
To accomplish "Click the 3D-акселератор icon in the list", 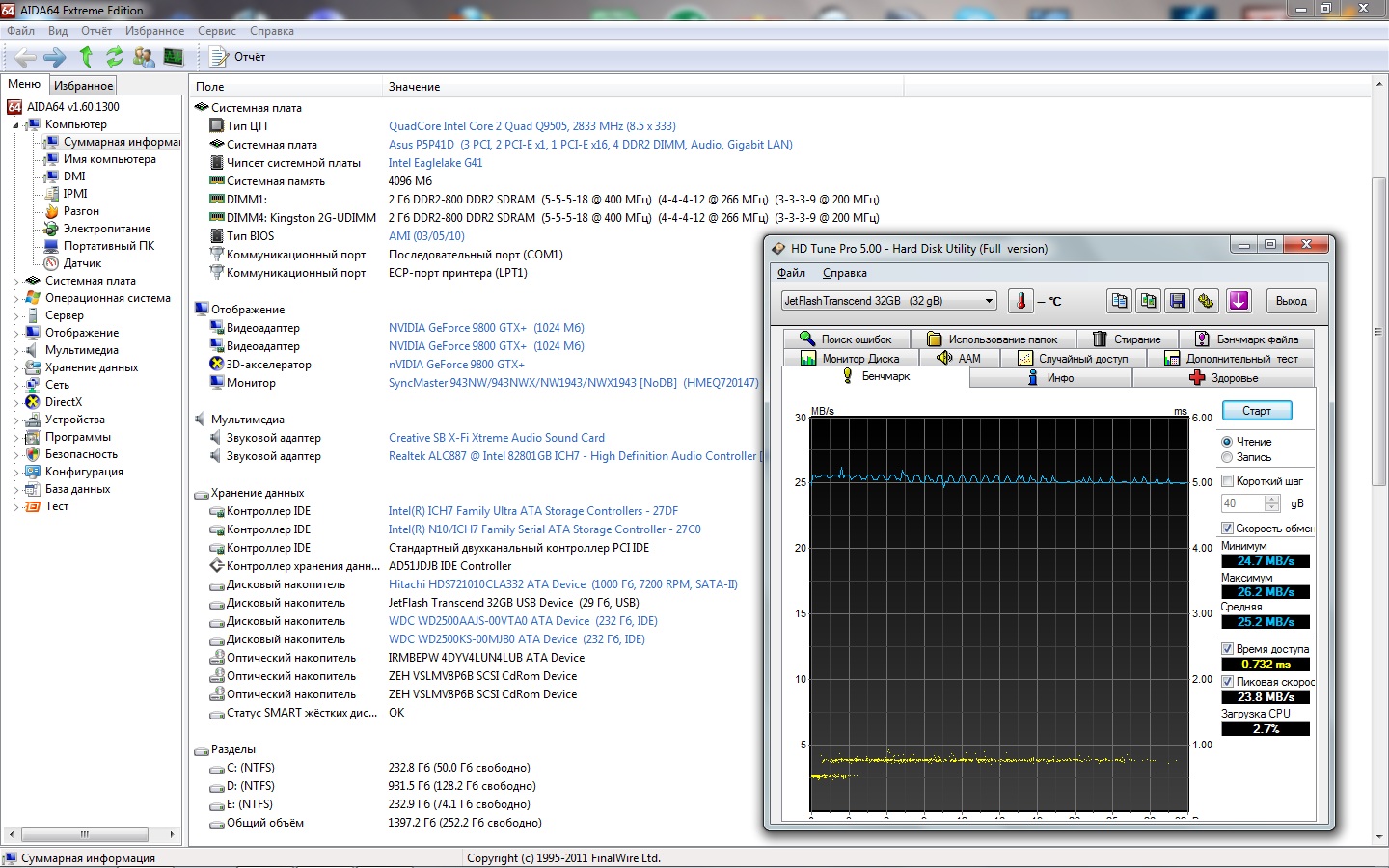I will (217, 365).
